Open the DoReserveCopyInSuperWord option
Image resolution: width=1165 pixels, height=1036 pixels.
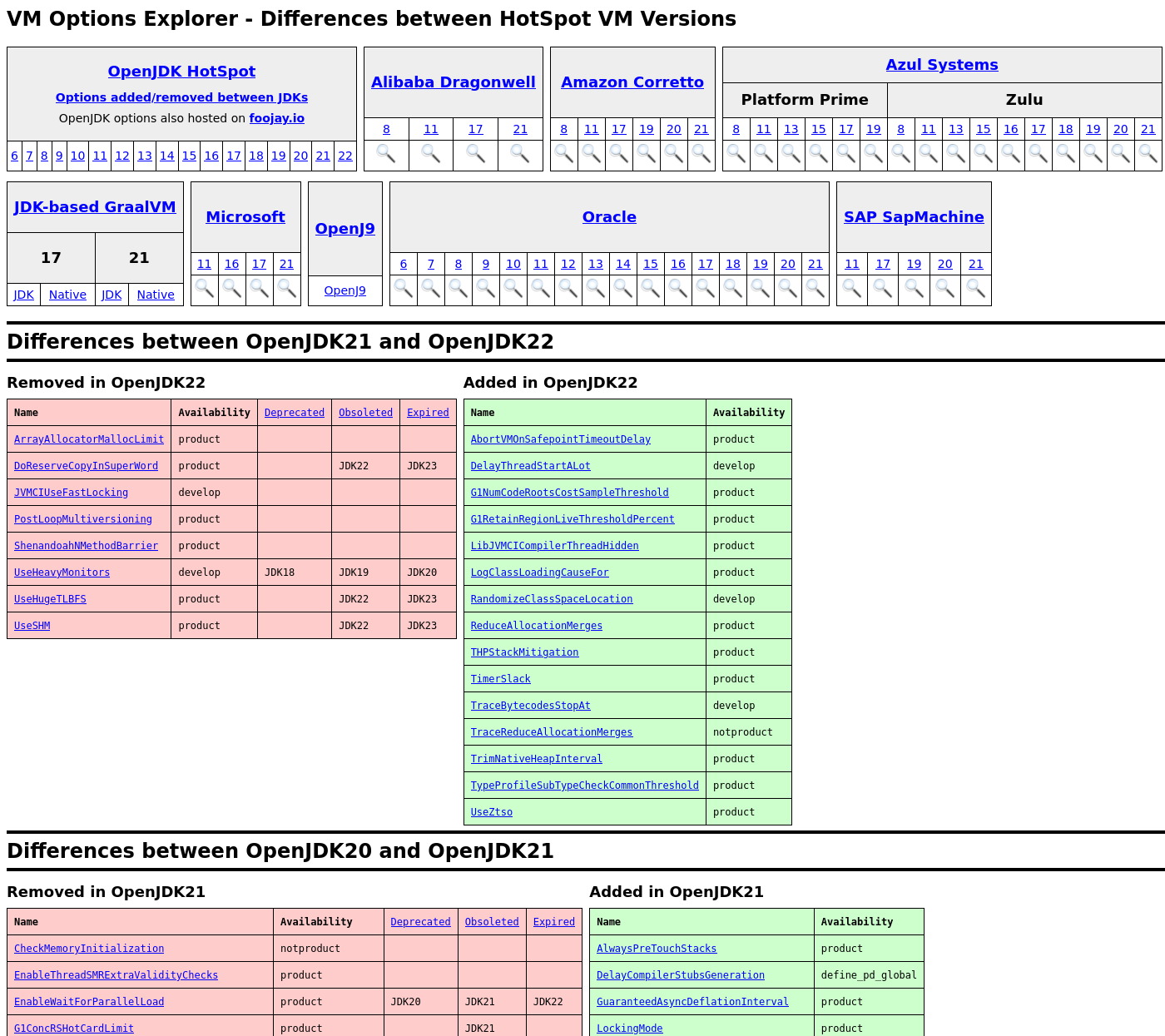(86, 466)
